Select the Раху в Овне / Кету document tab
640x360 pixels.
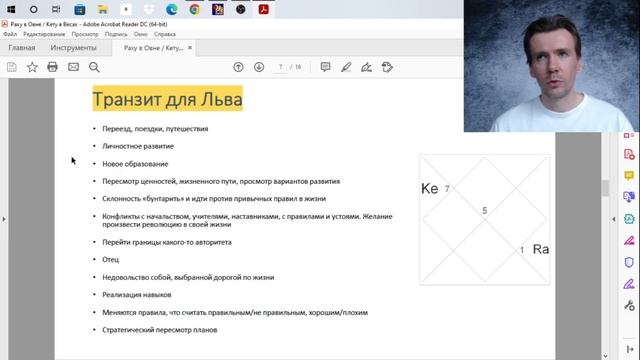pyautogui.click(x=153, y=48)
